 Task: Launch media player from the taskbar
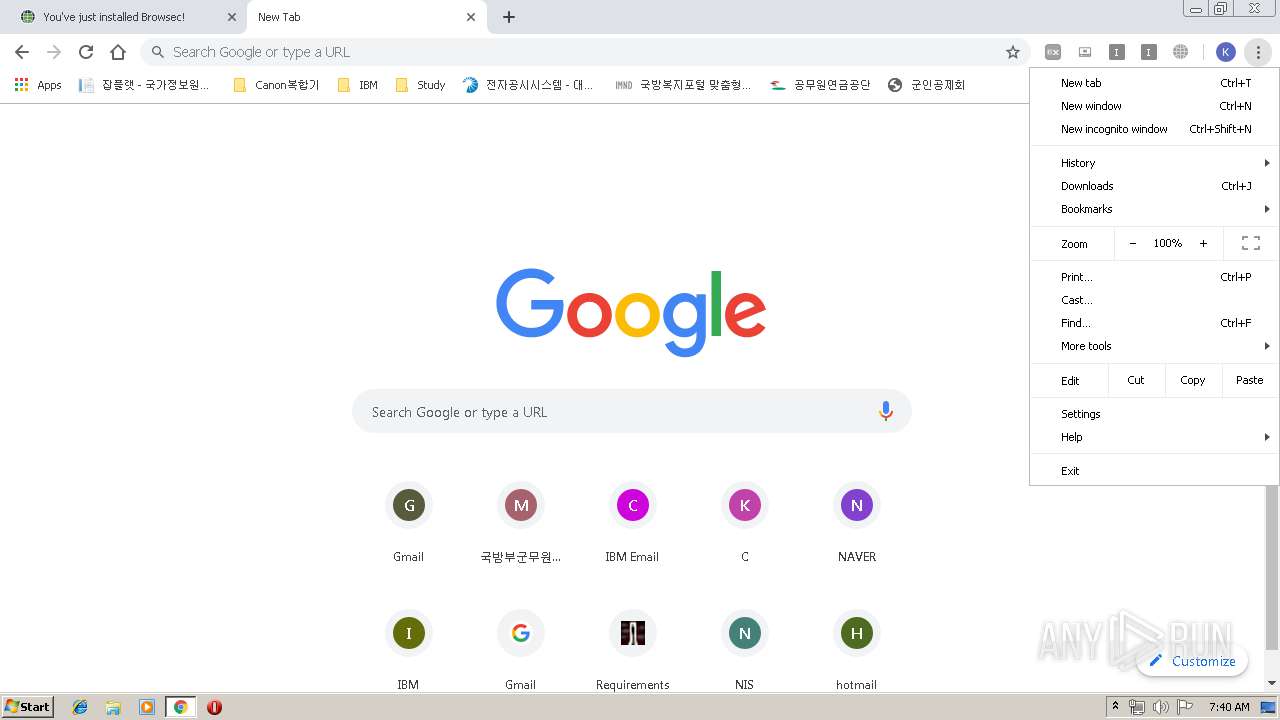click(x=147, y=707)
